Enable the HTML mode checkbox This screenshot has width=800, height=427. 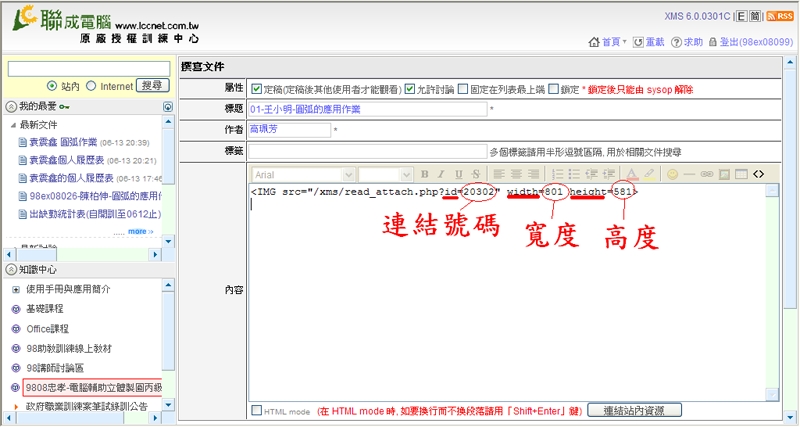pos(257,410)
